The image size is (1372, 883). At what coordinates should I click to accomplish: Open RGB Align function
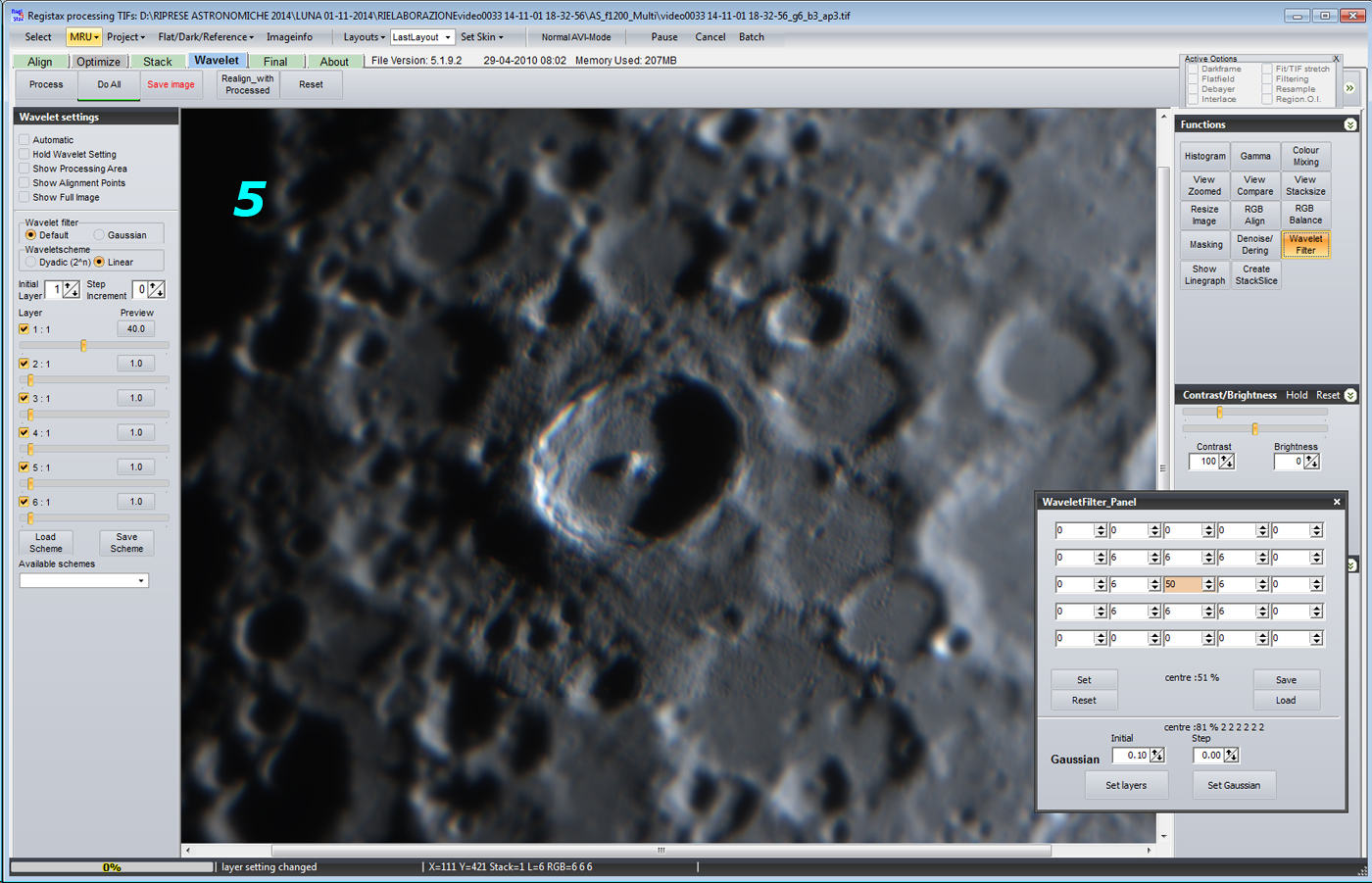pyautogui.click(x=1255, y=216)
